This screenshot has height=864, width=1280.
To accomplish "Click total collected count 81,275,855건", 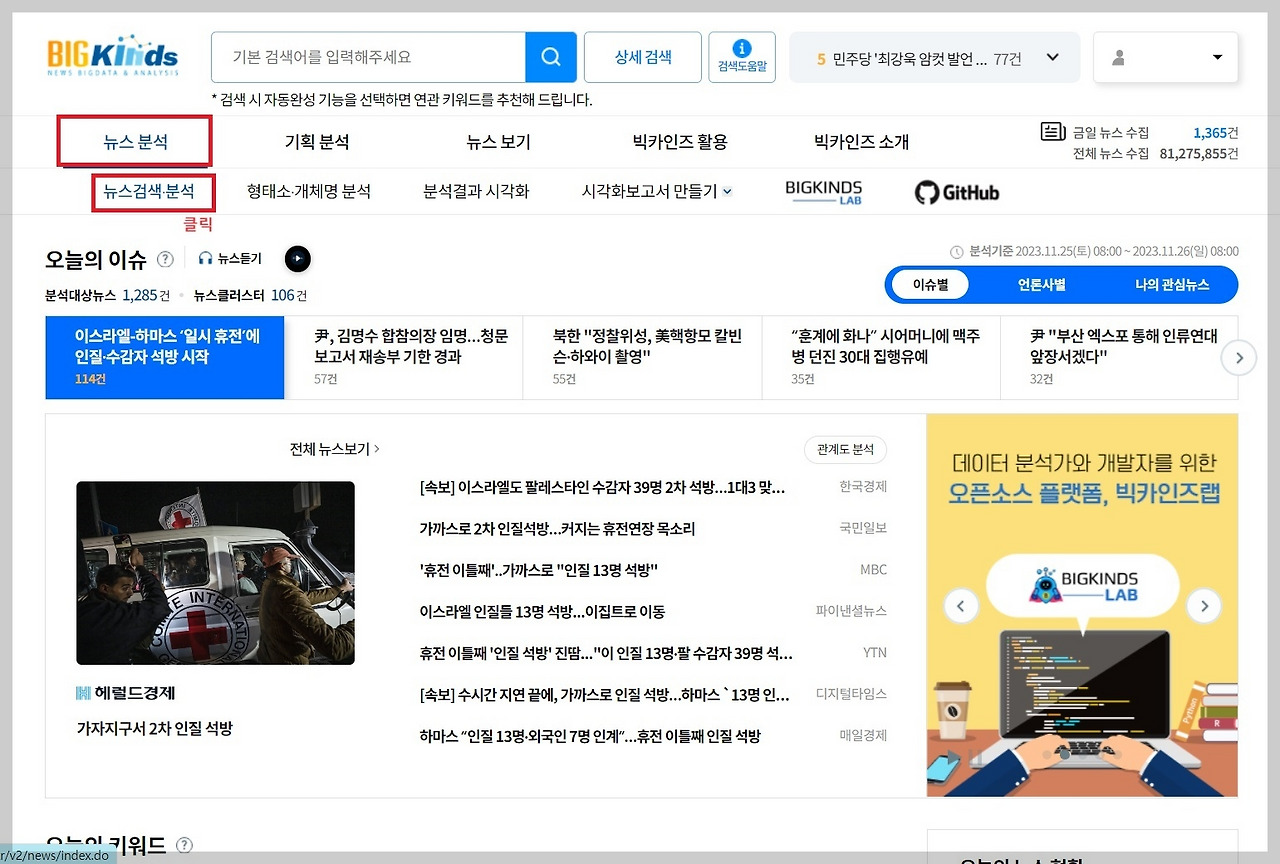I will point(1199,153).
